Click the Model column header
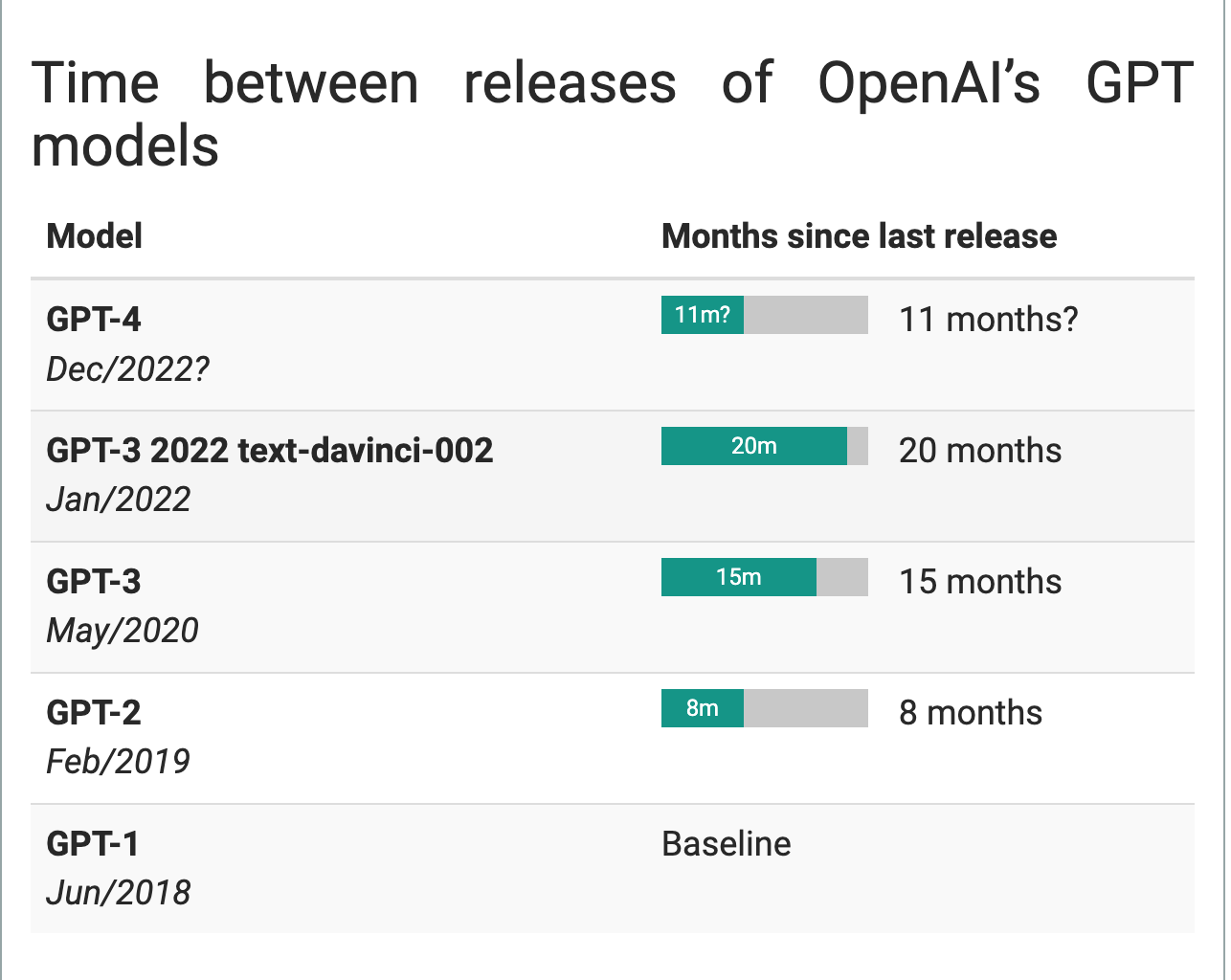 coord(95,236)
